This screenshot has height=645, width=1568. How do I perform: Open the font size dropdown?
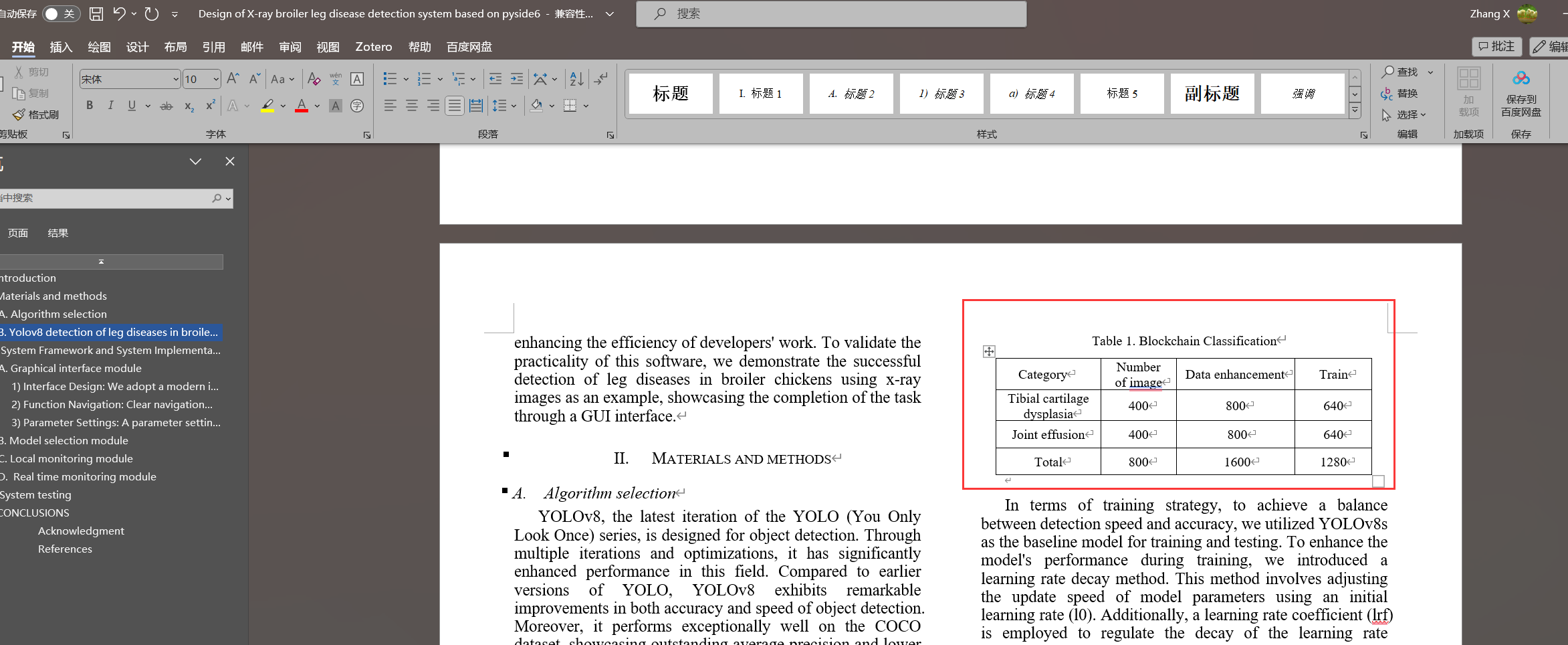click(x=216, y=79)
